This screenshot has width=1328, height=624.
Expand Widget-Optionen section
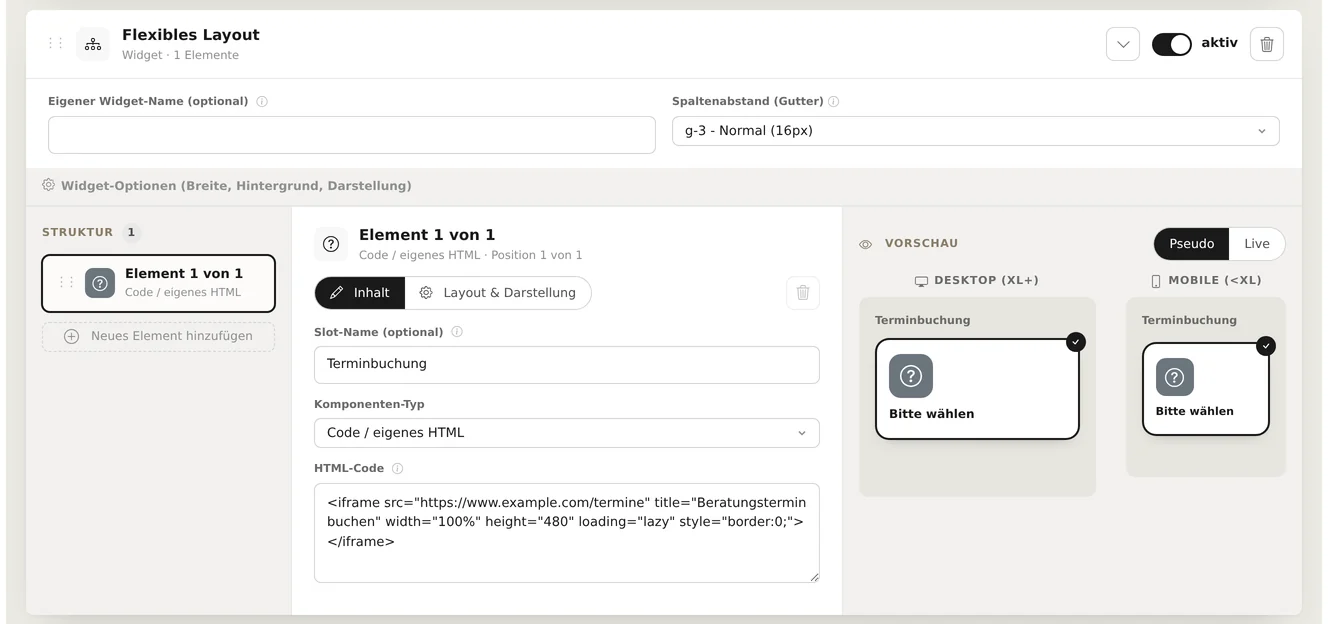tap(664, 186)
